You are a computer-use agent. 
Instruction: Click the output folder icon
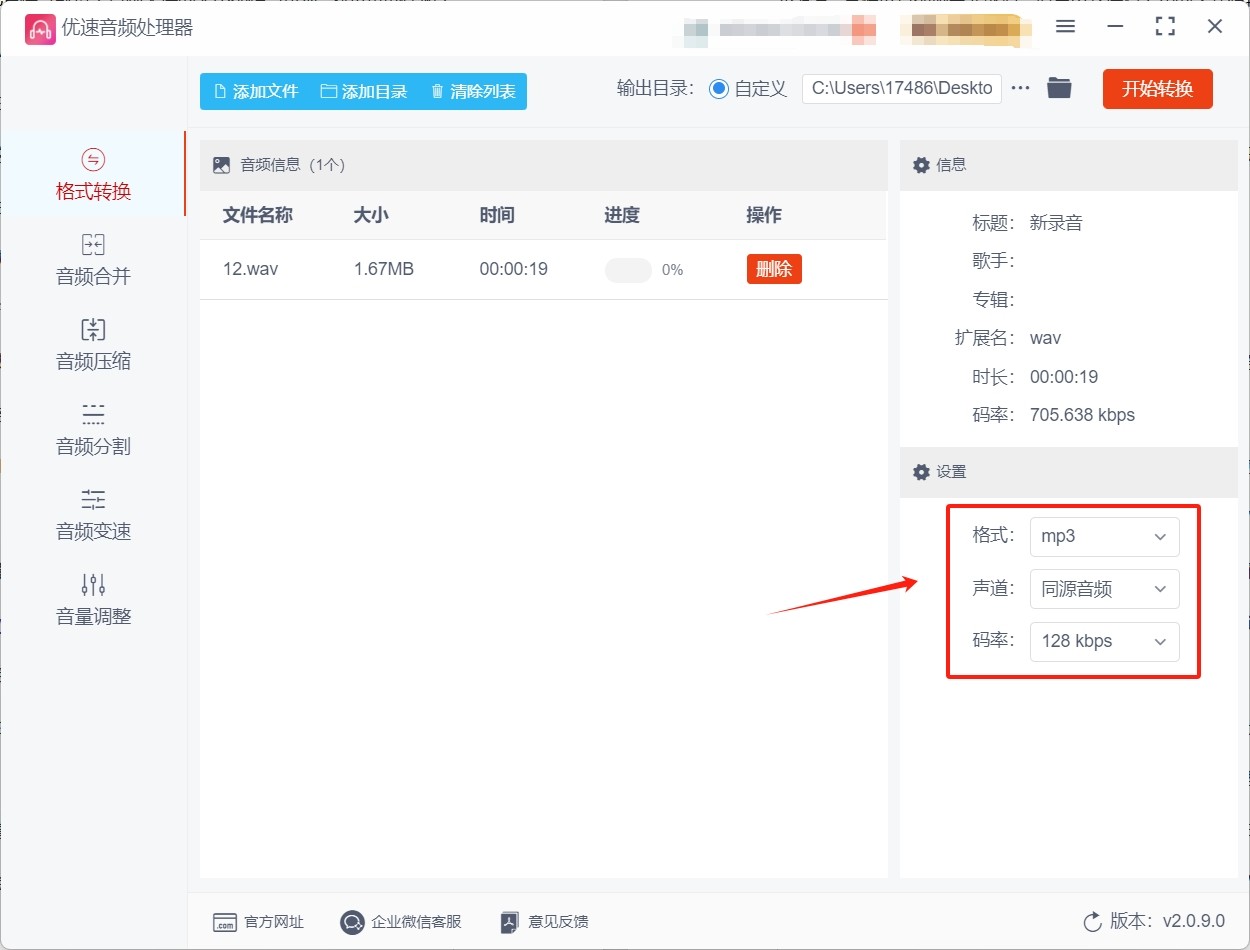tap(1059, 88)
